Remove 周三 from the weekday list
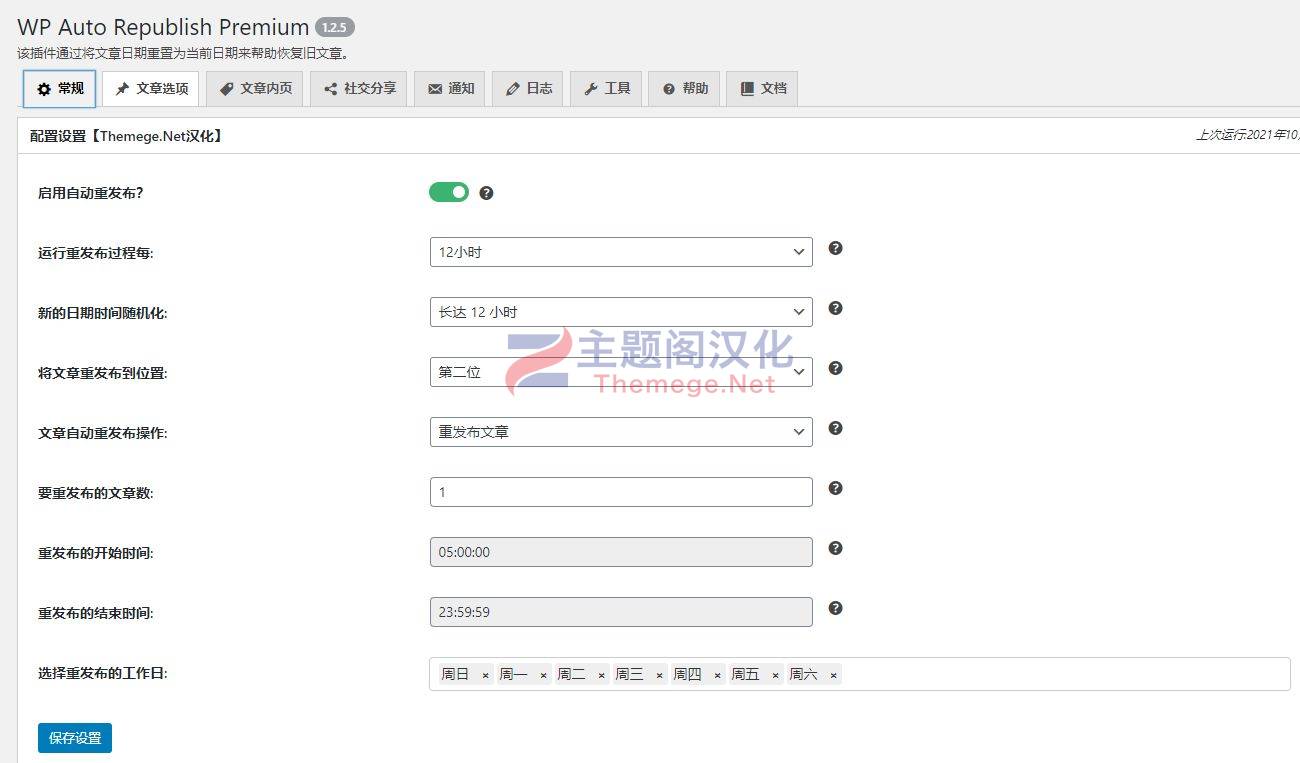This screenshot has height=763, width=1300. (x=659, y=675)
